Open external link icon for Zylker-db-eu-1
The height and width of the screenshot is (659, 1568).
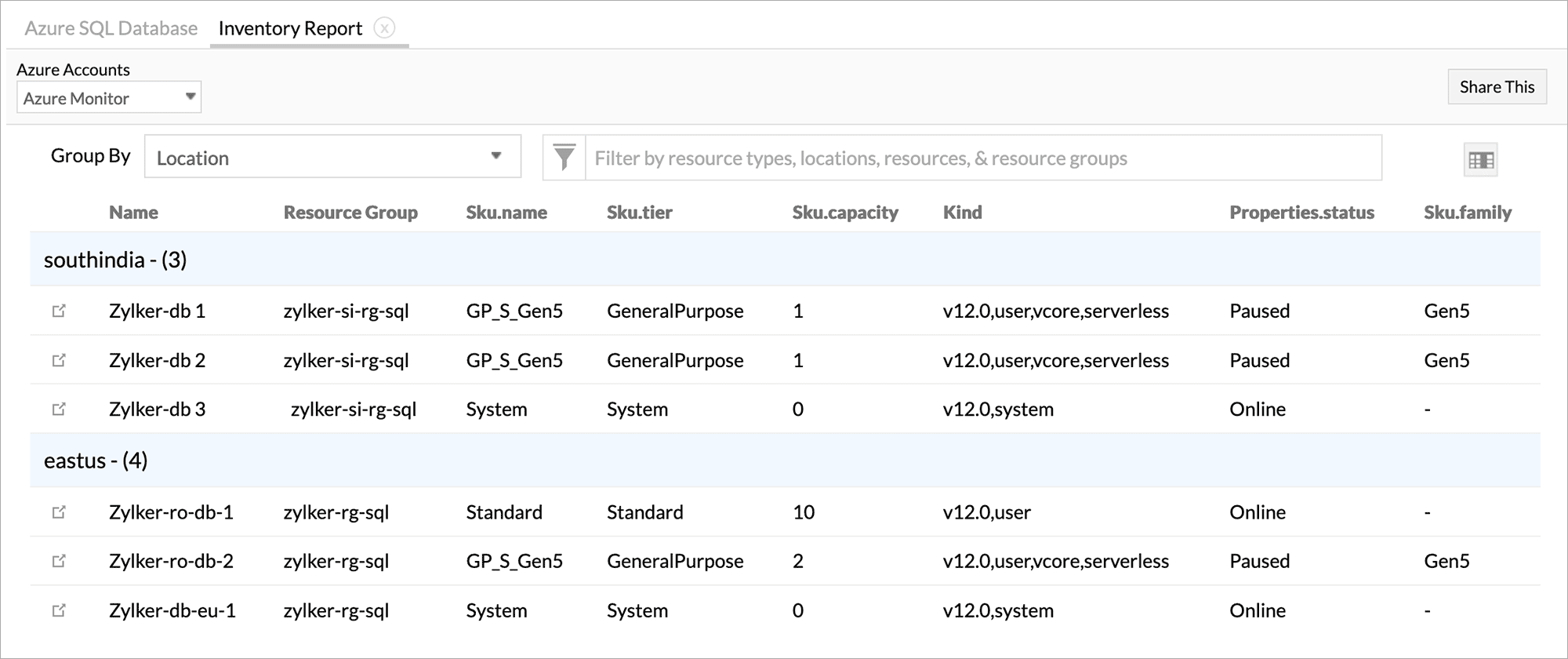59,610
